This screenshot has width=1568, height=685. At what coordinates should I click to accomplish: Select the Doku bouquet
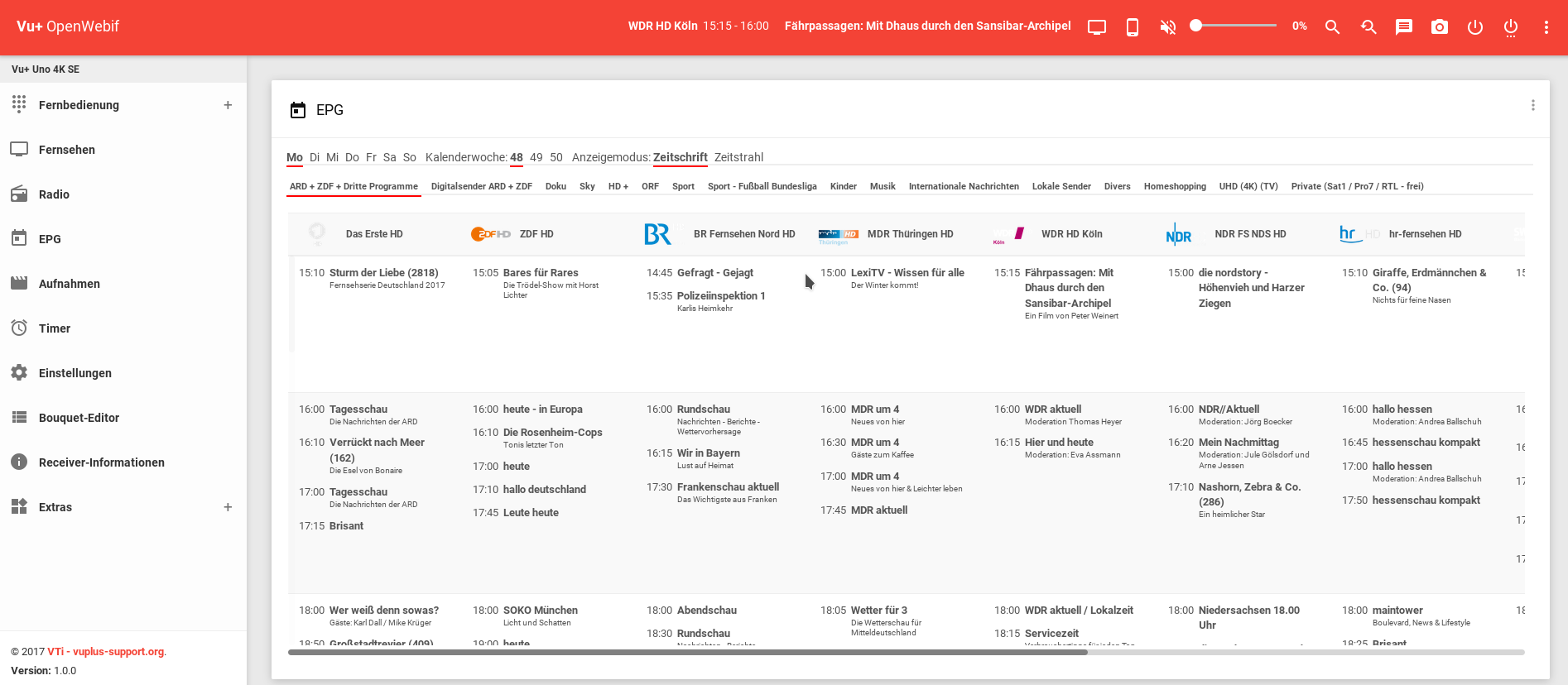[556, 186]
